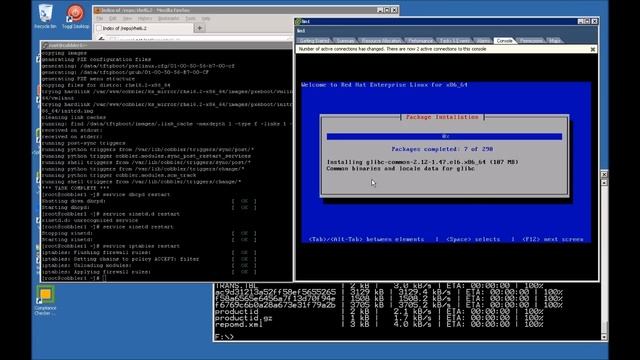Switch to the Maps tab
The height and width of the screenshot is (360, 640).
(554, 41)
